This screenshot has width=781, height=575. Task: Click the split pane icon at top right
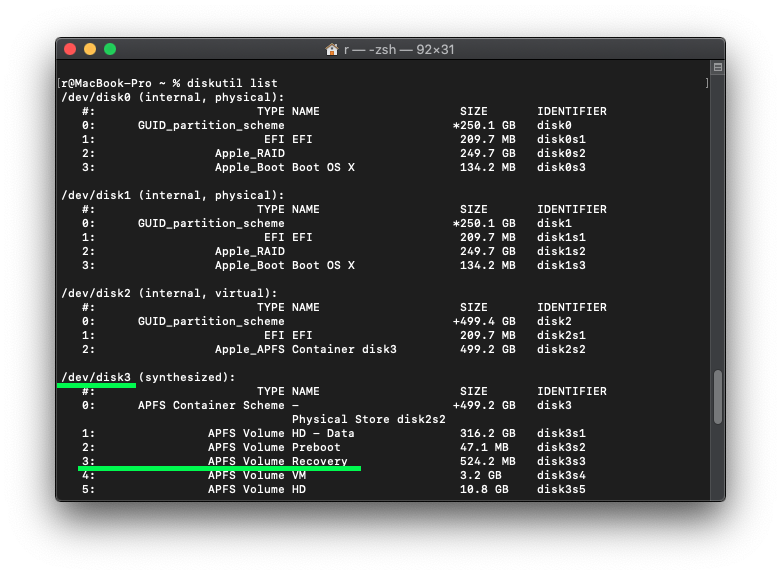coord(717,68)
